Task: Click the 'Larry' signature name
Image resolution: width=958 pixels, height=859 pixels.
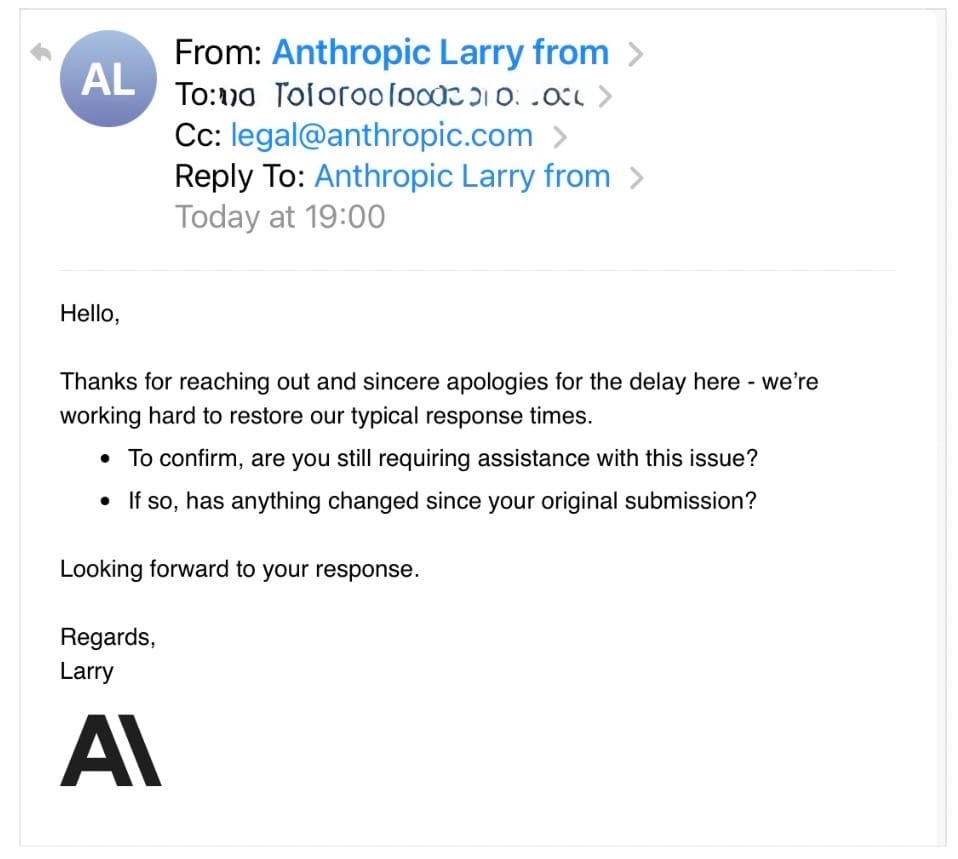Action: 87,670
